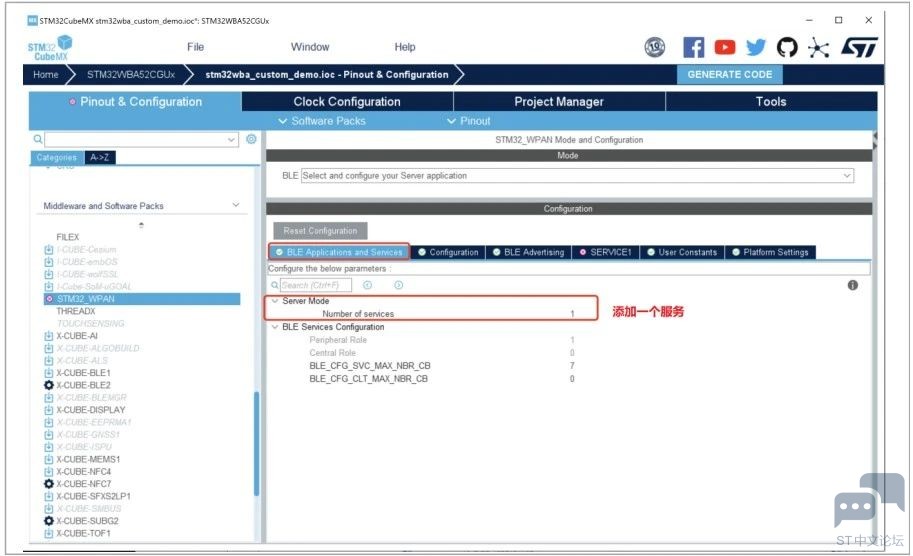Screen dimensions: 913x556
Task: Switch to Clock Configuration tab
Action: [347, 101]
